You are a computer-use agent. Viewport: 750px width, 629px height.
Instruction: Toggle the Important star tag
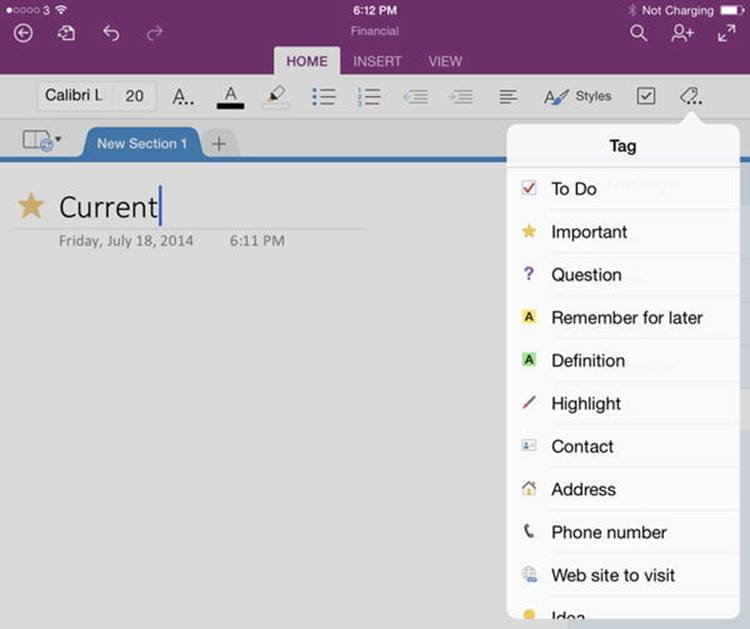pos(623,232)
